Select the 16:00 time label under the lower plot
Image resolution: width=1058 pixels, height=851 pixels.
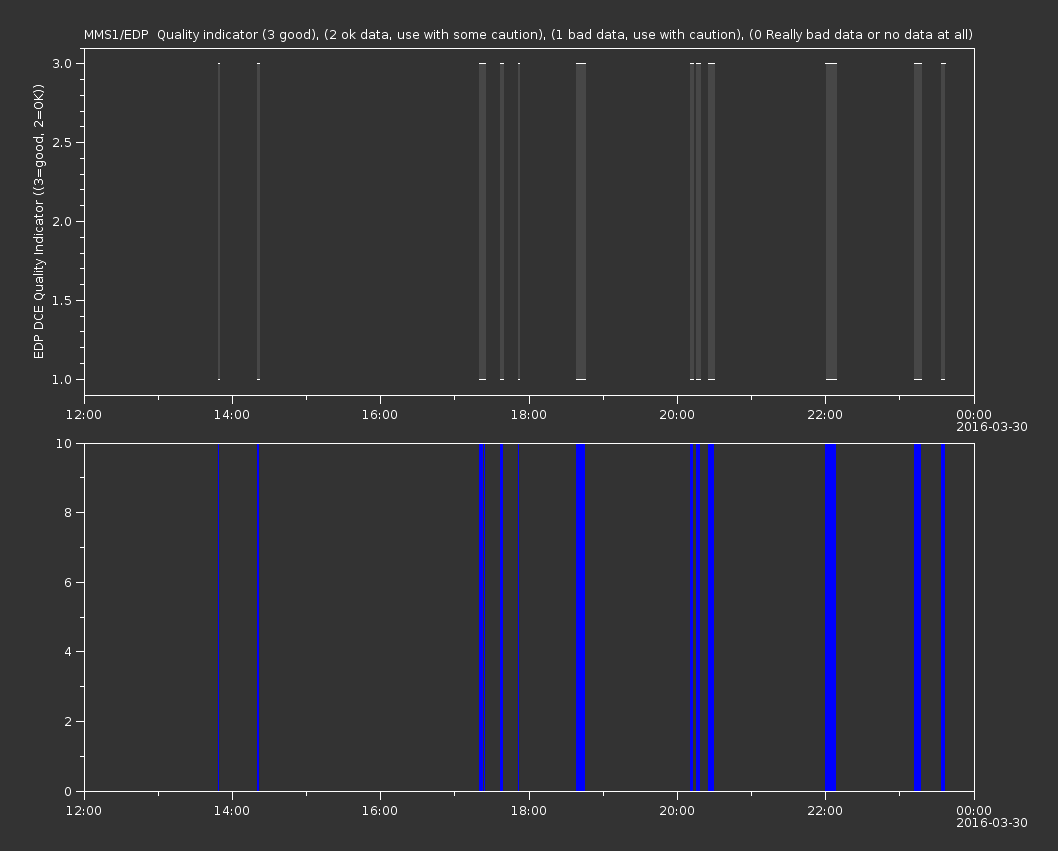pos(380,811)
